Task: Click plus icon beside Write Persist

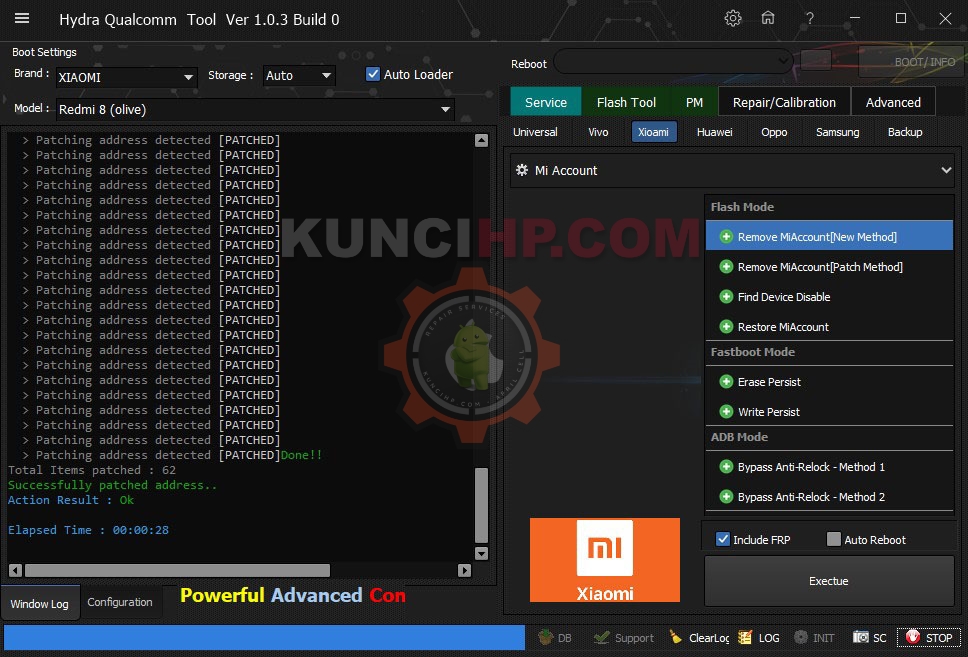Action: (x=727, y=411)
